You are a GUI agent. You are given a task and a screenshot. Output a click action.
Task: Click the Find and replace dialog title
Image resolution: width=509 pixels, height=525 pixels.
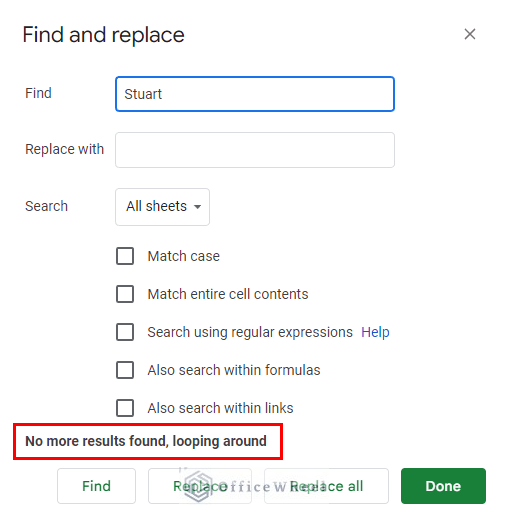103,35
